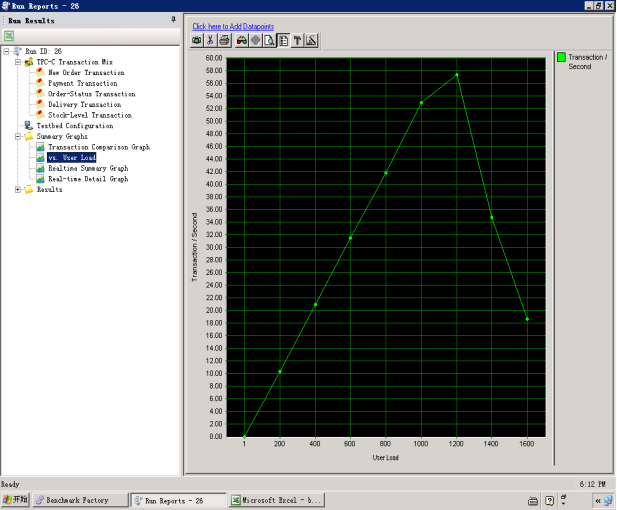This screenshot has height=510, width=617.
Task: Click the Transaction Comparison Graph chart icon
Action: 40,147
